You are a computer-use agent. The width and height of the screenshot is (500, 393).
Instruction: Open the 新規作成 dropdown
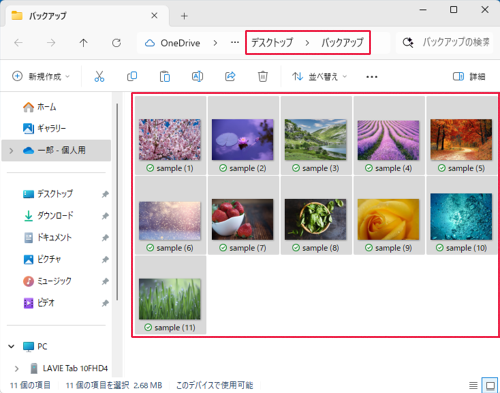pos(41,76)
